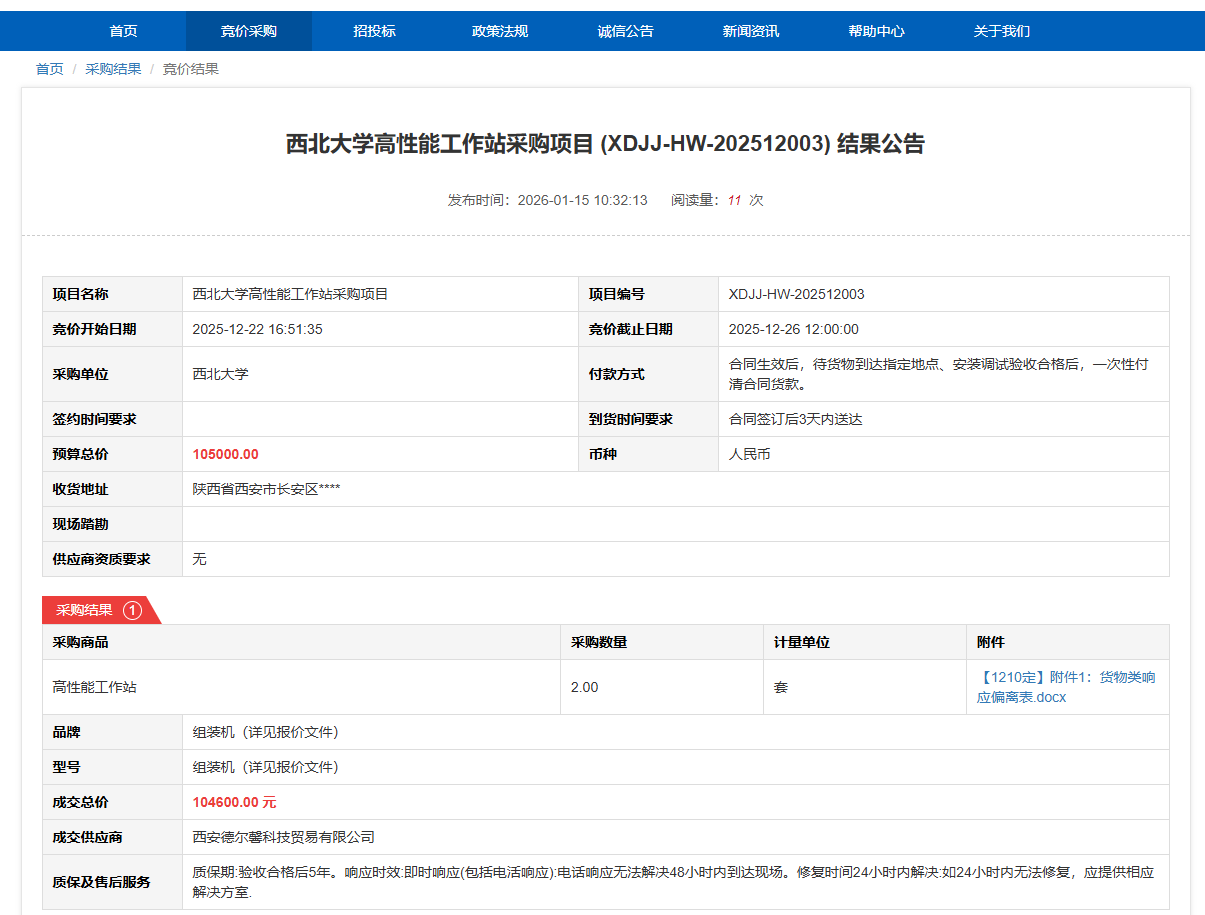This screenshot has height=915, width=1205.
Task: Click the red budget amount 105000.00
Action: click(x=225, y=454)
